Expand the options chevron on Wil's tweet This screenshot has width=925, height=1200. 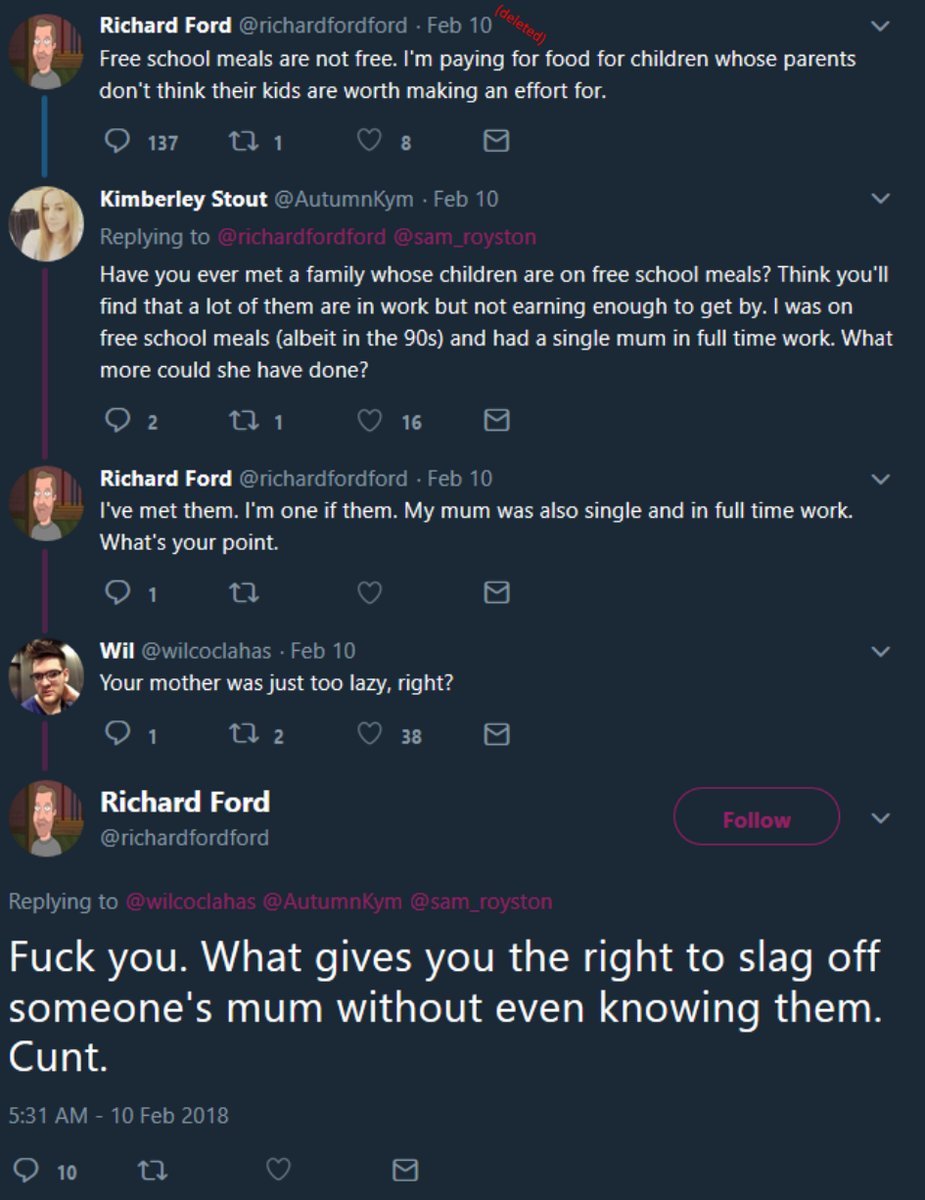pyautogui.click(x=880, y=651)
